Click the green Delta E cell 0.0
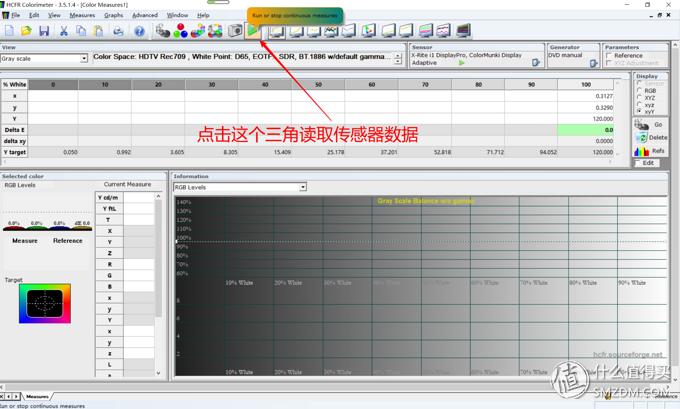 tap(585, 130)
